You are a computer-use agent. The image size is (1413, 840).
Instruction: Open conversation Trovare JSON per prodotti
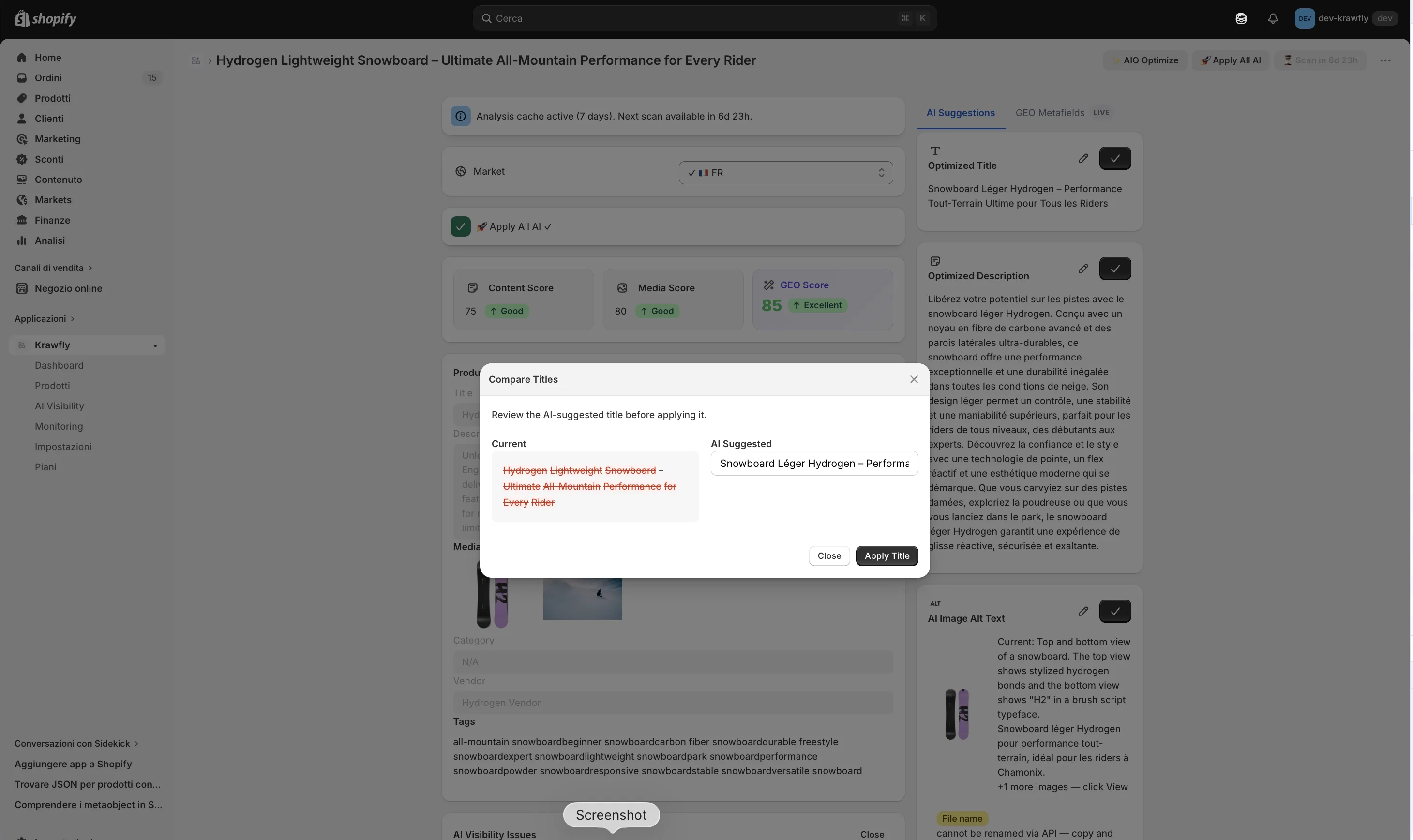coord(87,784)
